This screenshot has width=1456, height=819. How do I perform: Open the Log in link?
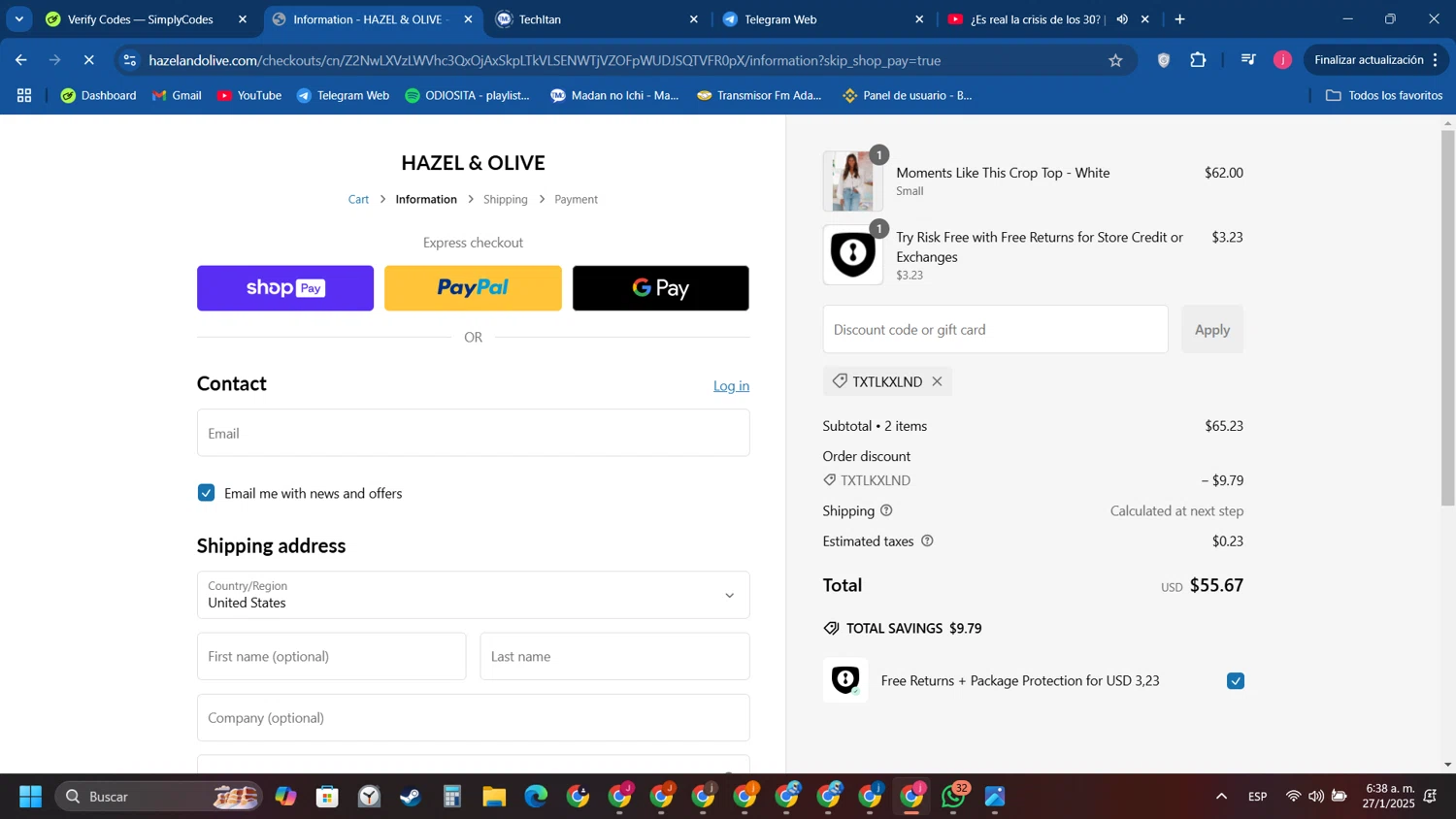[731, 385]
